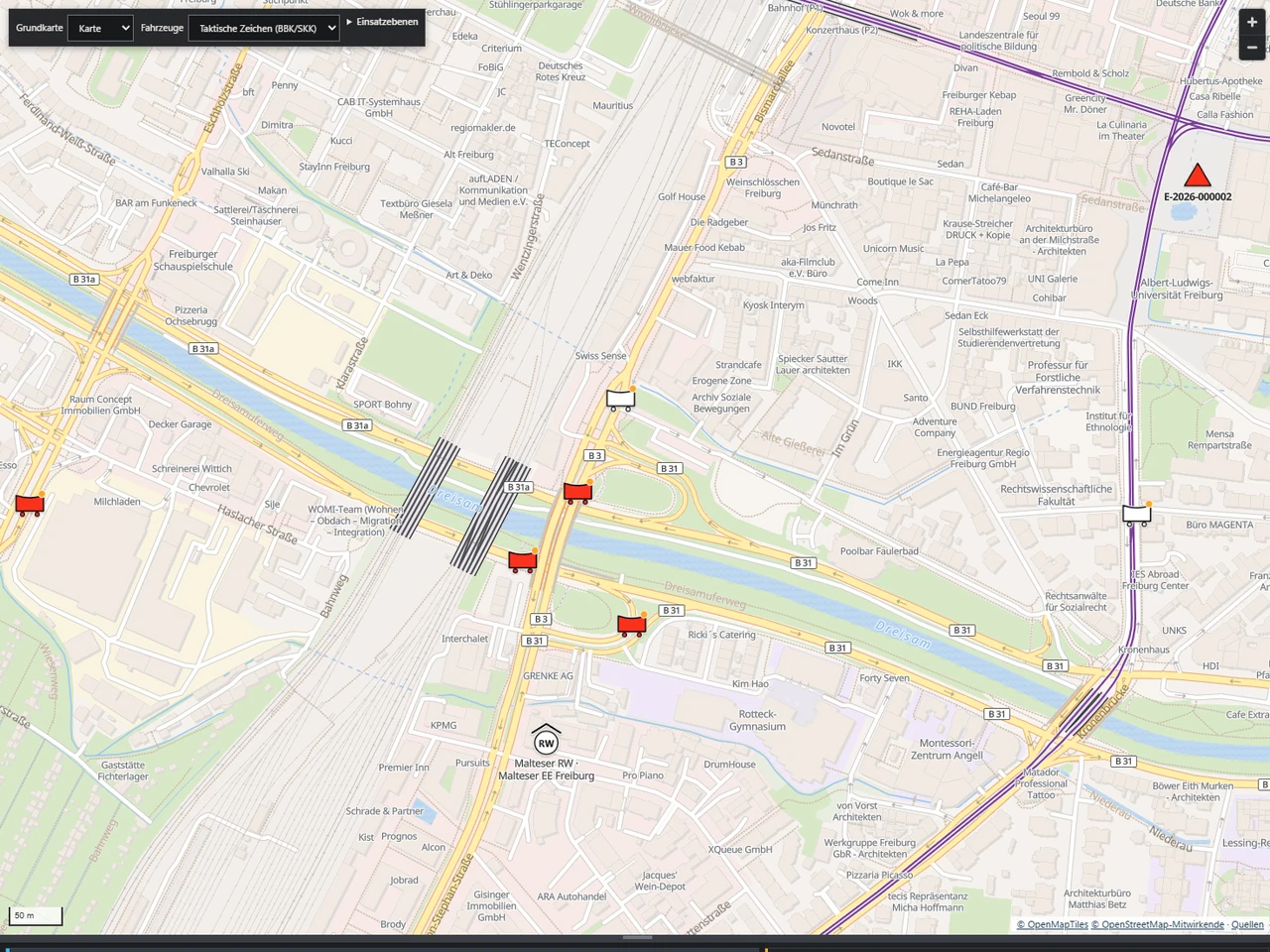This screenshot has width=1270, height=952.
Task: Click the Gaststätte Fichtelager label
Action: click(123, 771)
